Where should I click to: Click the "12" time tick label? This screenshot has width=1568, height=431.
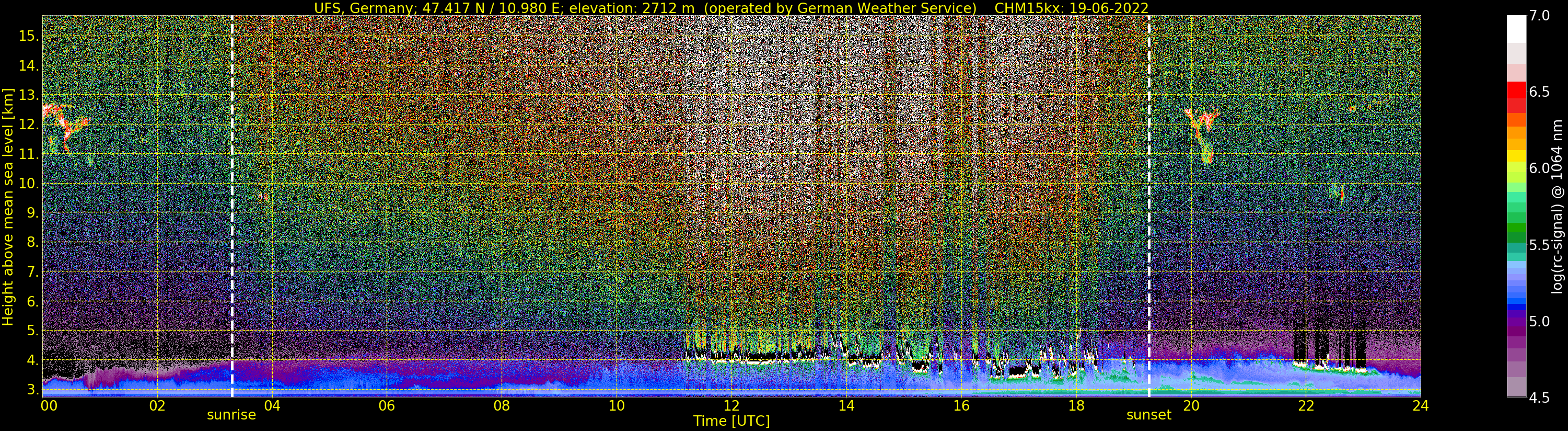[731, 405]
